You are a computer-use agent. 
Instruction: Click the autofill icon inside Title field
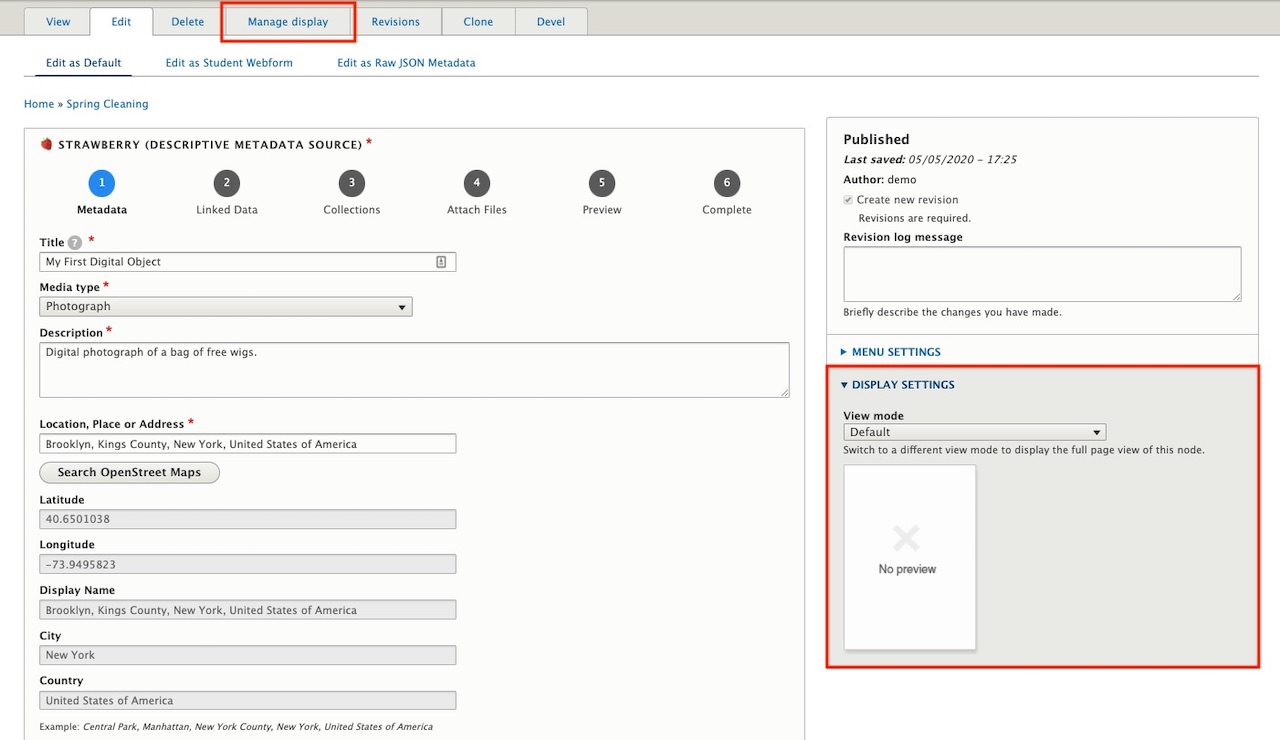[441, 262]
